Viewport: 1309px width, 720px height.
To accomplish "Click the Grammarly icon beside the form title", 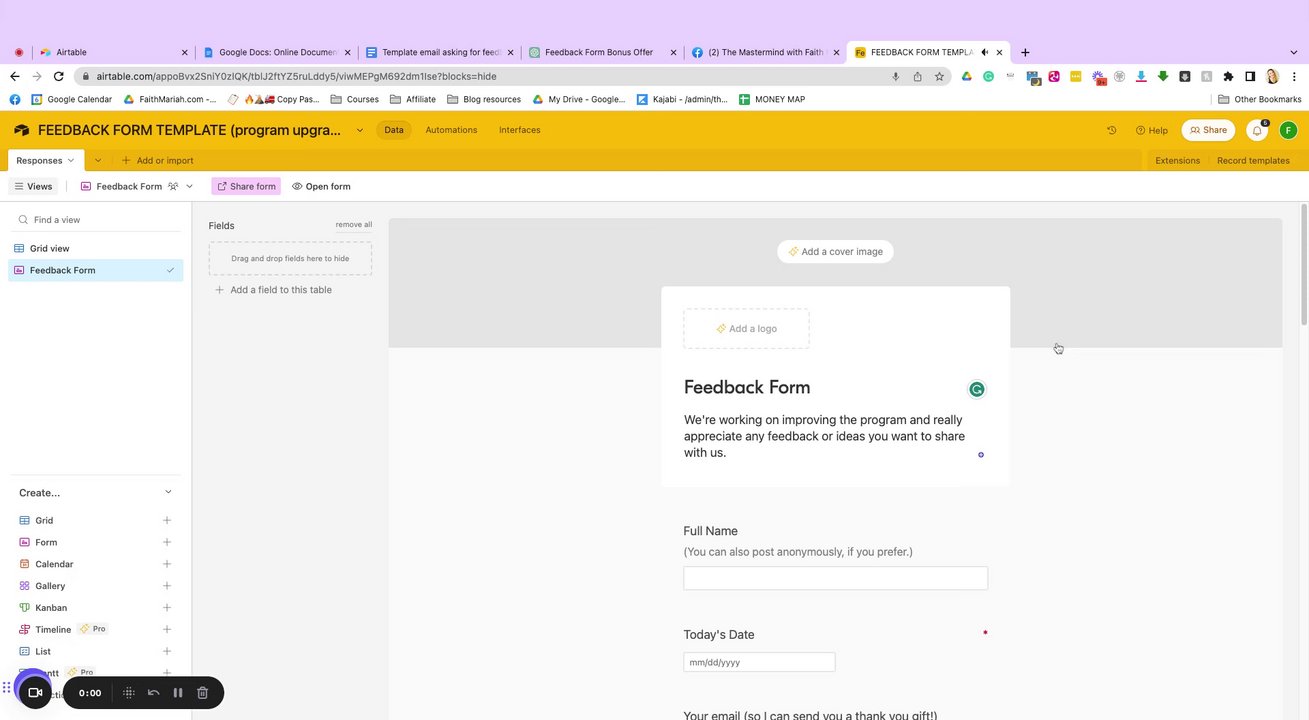I will pyautogui.click(x=977, y=389).
